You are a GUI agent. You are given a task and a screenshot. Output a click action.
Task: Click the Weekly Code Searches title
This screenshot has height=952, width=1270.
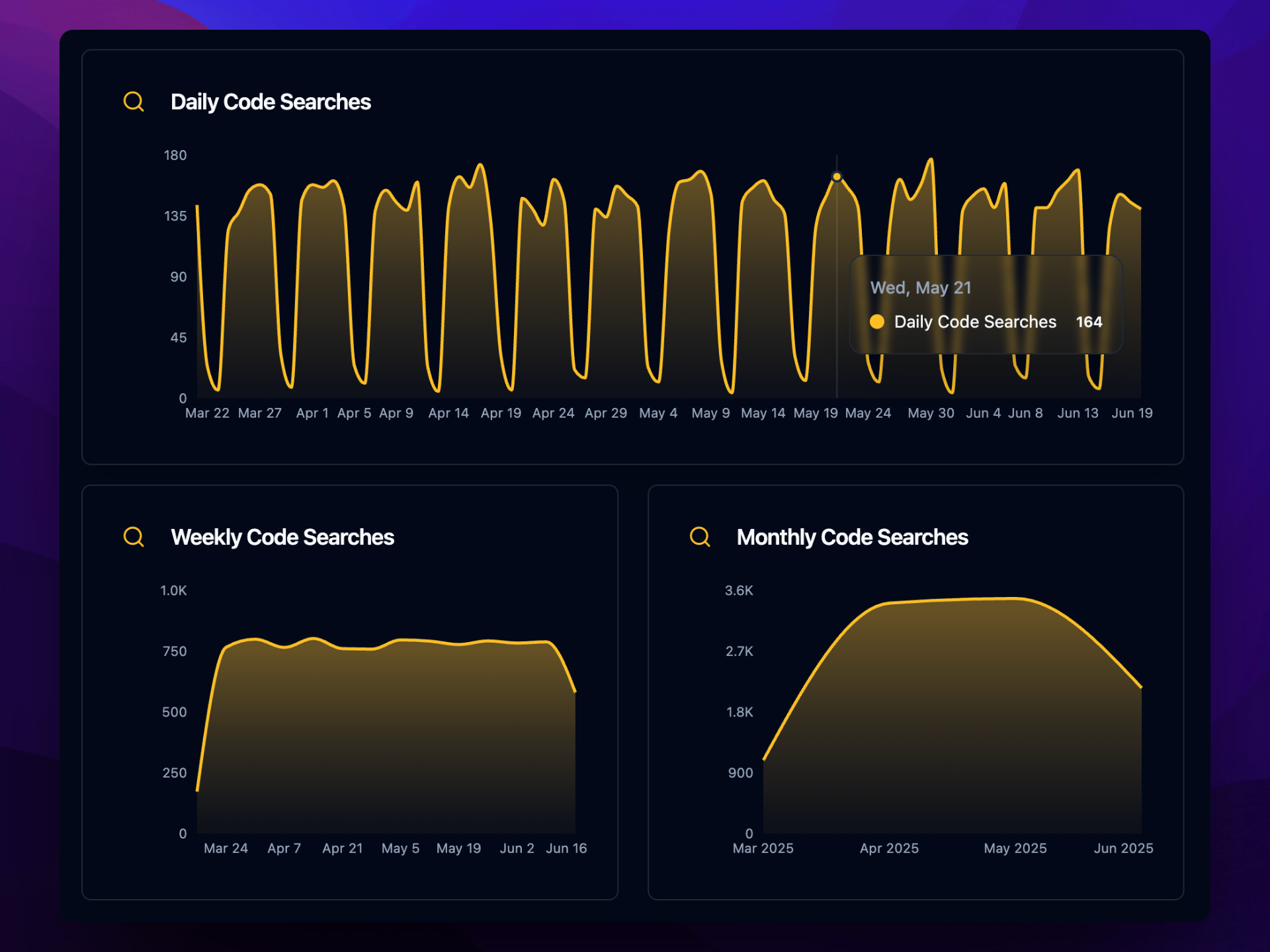pyautogui.click(x=282, y=537)
